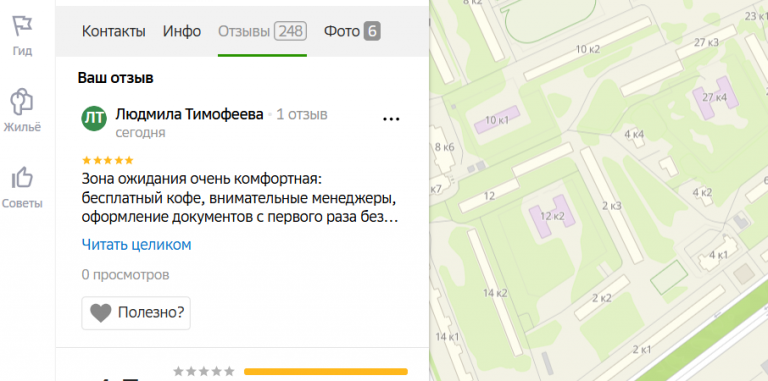The image size is (768, 381).
Task: Click the ЛТ green avatar circle
Action: [x=94, y=118]
